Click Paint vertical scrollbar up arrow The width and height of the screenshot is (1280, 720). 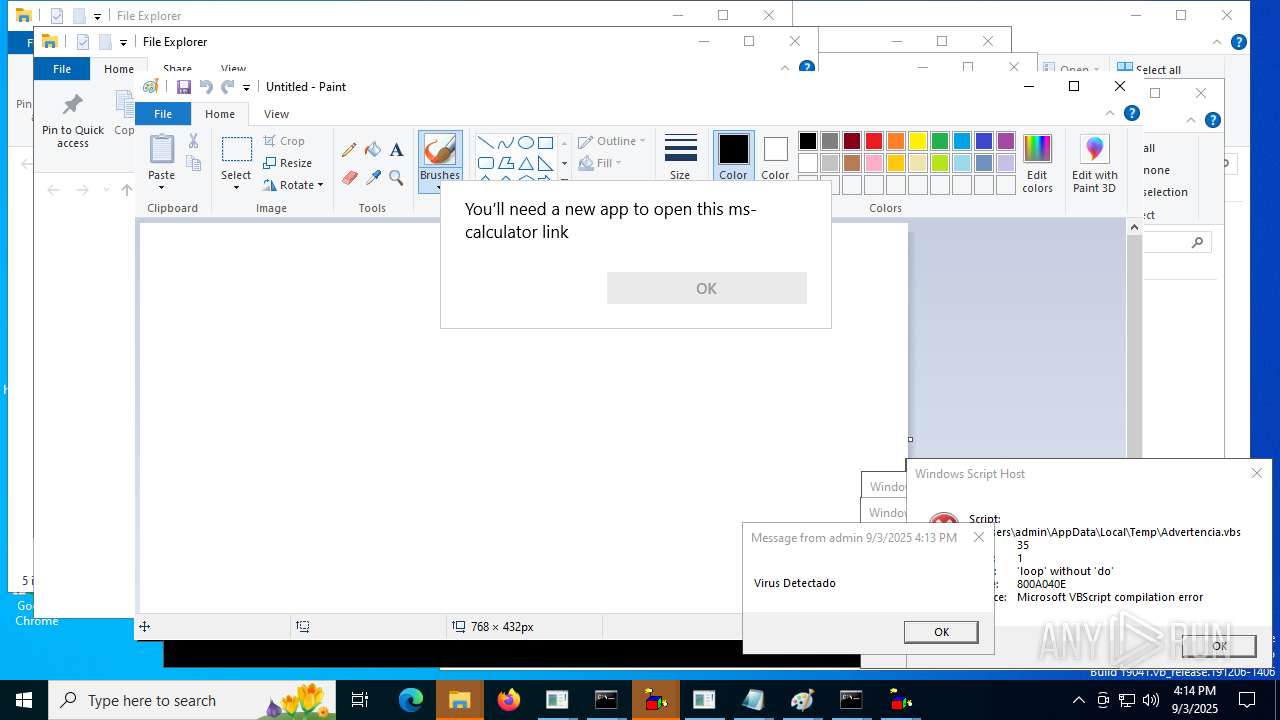click(1134, 227)
